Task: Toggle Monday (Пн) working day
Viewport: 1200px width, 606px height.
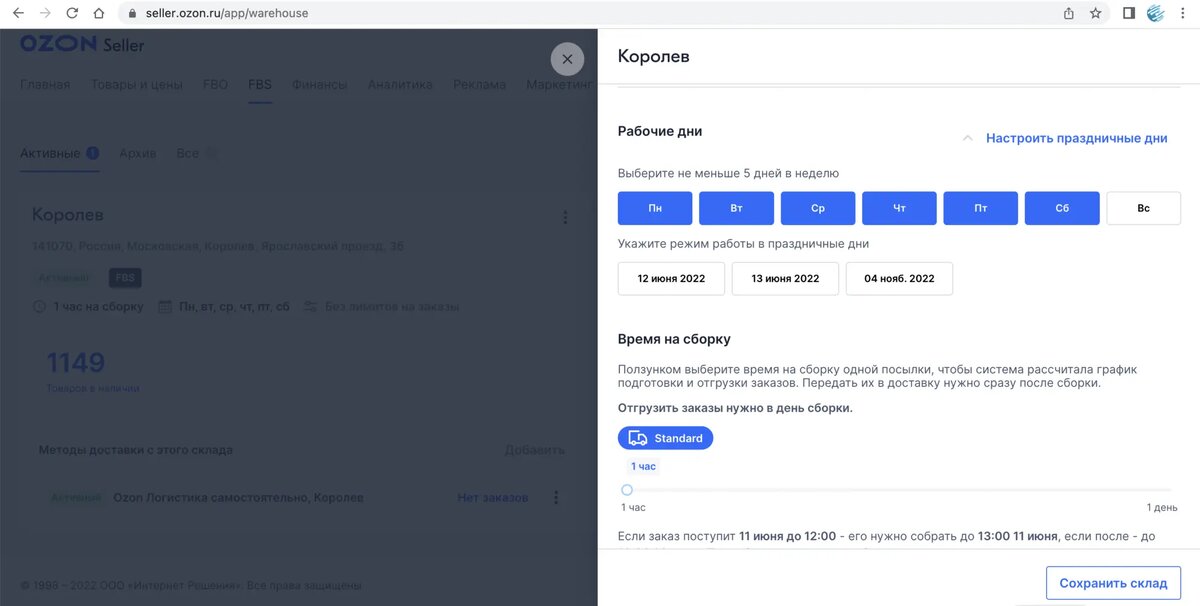Action: pos(655,208)
